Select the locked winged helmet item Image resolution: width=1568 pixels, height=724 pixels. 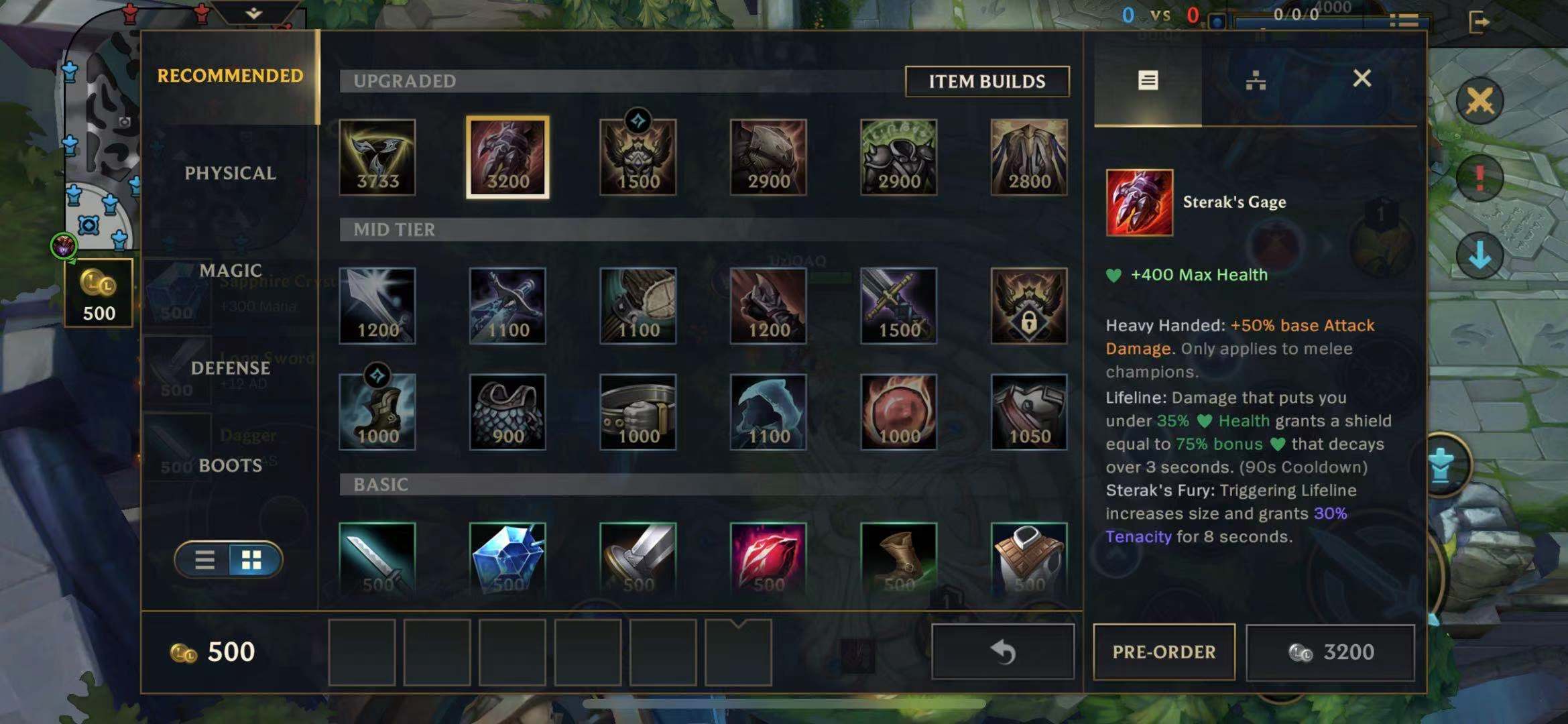pos(1029,306)
